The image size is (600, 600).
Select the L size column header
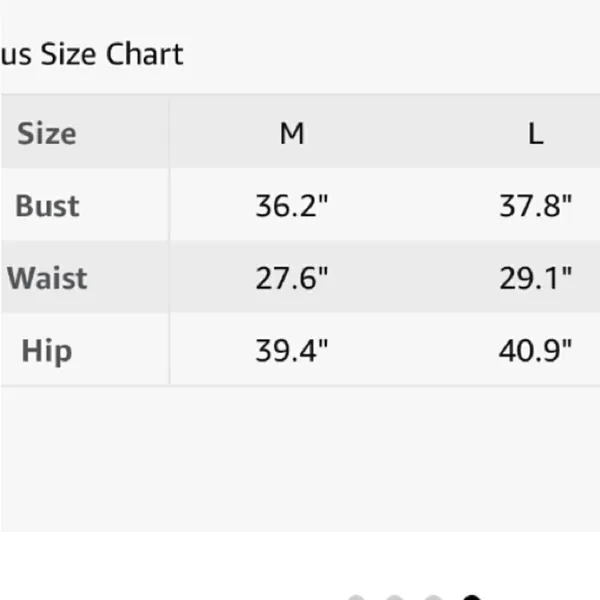click(536, 134)
